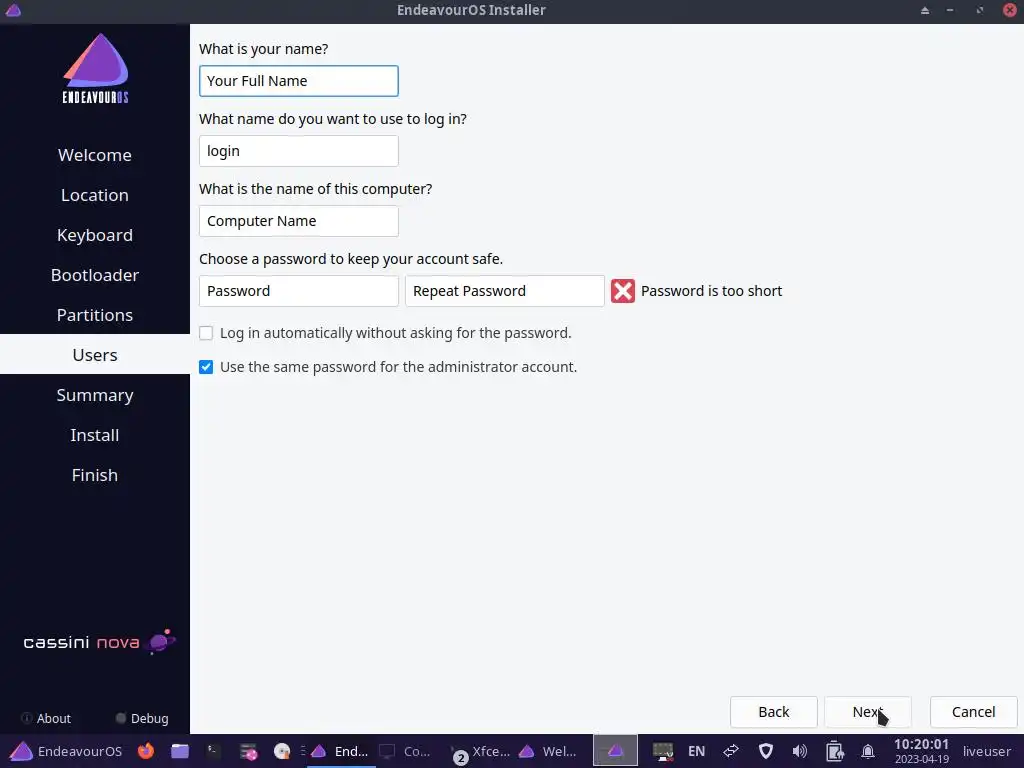This screenshot has width=1024, height=768.
Task: Open the shield firewall tray icon
Action: tap(765, 751)
